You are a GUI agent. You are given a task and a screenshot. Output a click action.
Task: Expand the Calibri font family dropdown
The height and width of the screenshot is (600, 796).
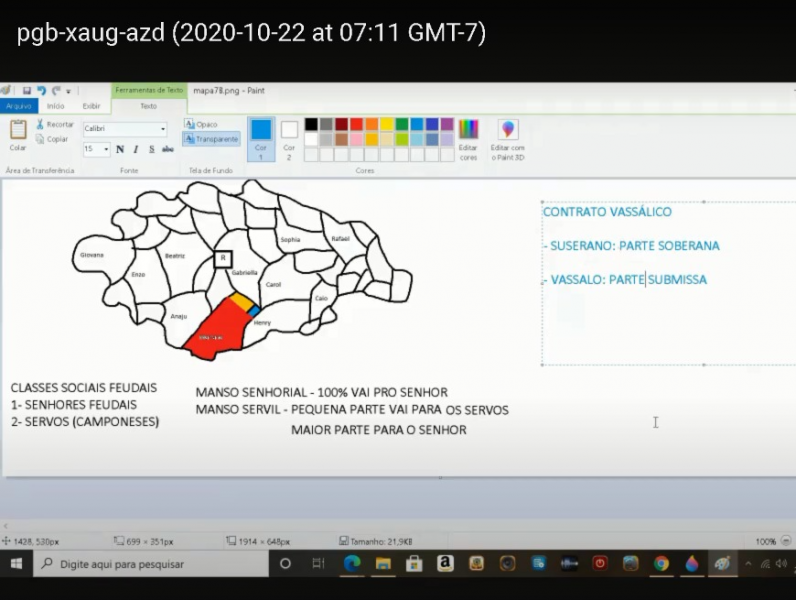[x=163, y=129]
